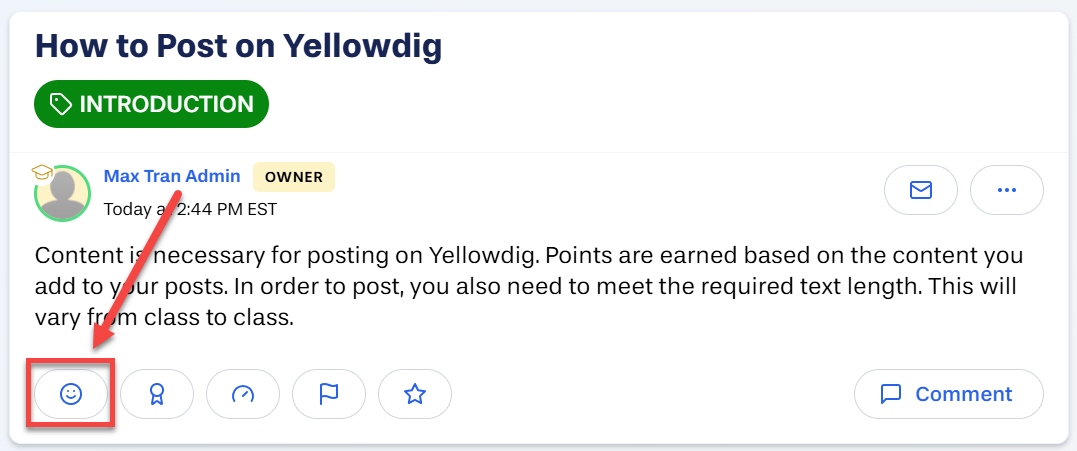Open Max Tran Admin's profile avatar
The width and height of the screenshot is (1077, 451).
[x=63, y=194]
